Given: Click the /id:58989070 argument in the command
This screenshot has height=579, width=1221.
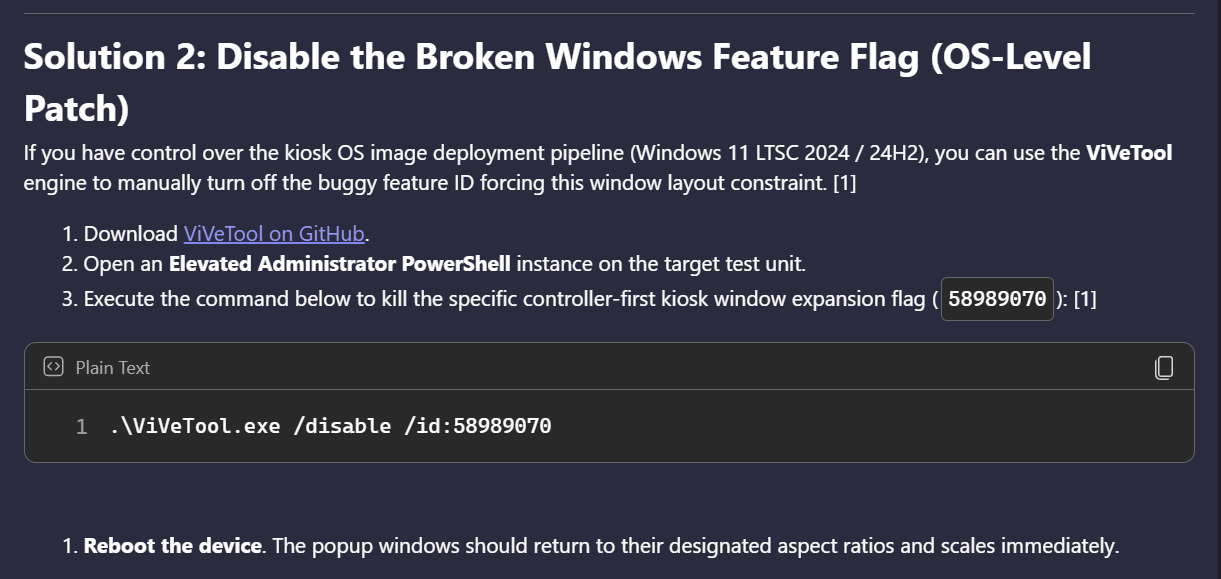Looking at the screenshot, I should tap(478, 427).
